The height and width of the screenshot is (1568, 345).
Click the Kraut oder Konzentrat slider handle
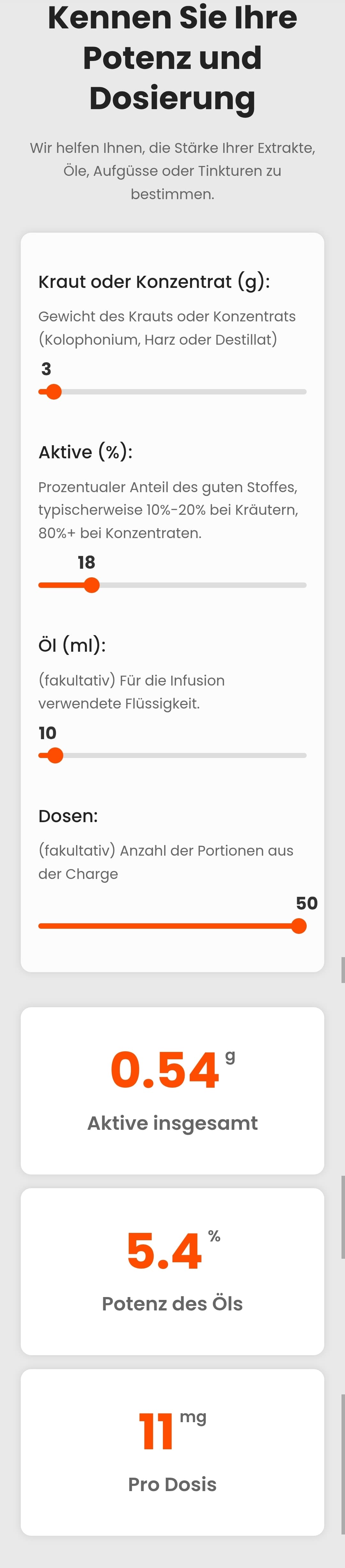[x=54, y=392]
